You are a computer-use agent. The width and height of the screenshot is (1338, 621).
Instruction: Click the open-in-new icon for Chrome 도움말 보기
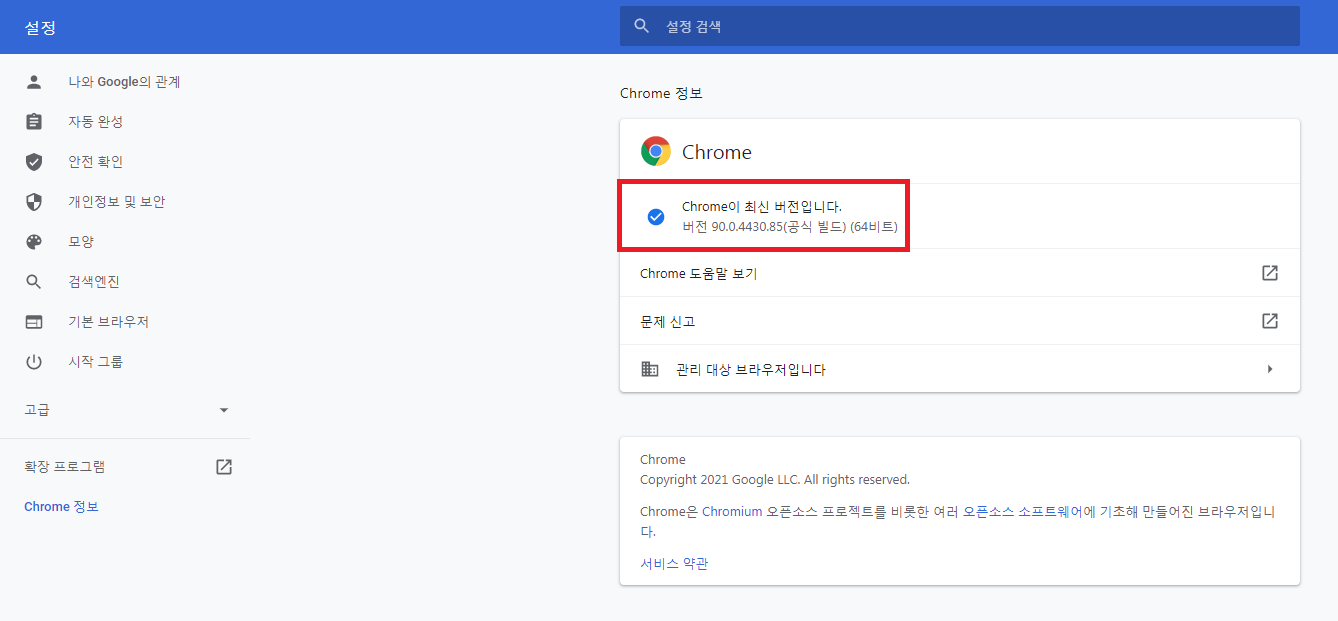coord(1270,273)
